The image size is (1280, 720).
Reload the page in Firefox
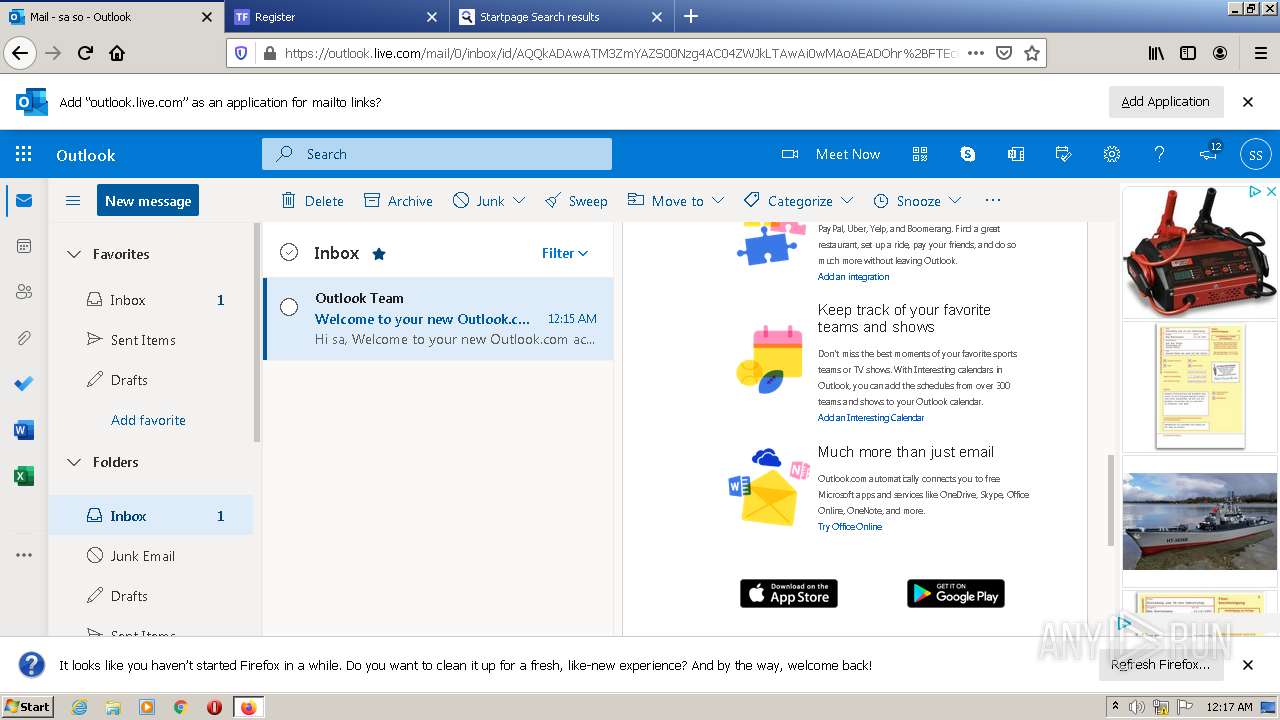click(85, 53)
